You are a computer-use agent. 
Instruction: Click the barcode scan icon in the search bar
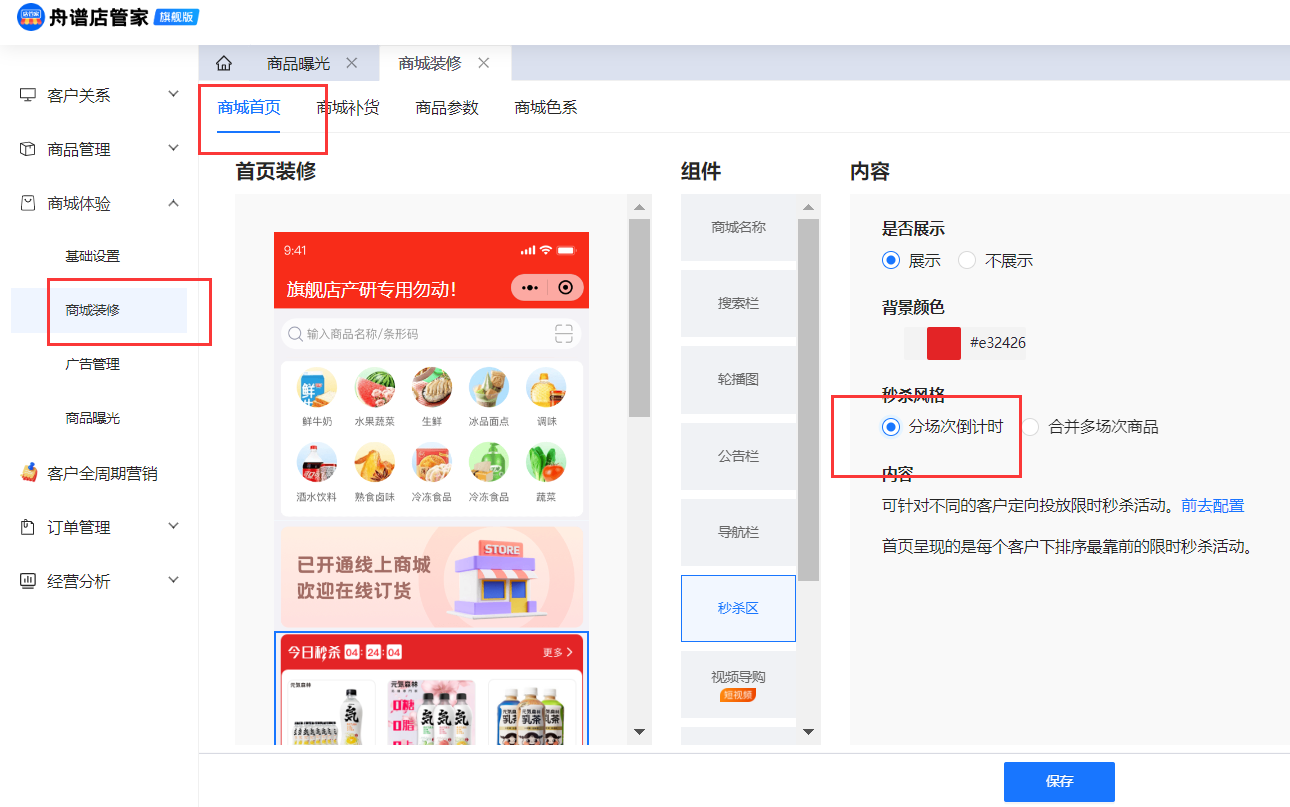[x=563, y=334]
